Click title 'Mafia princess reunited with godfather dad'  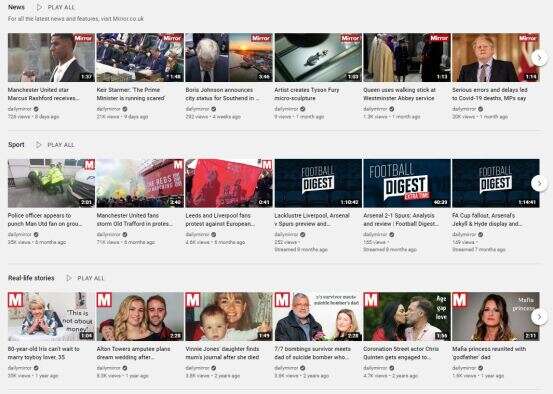(x=489, y=353)
